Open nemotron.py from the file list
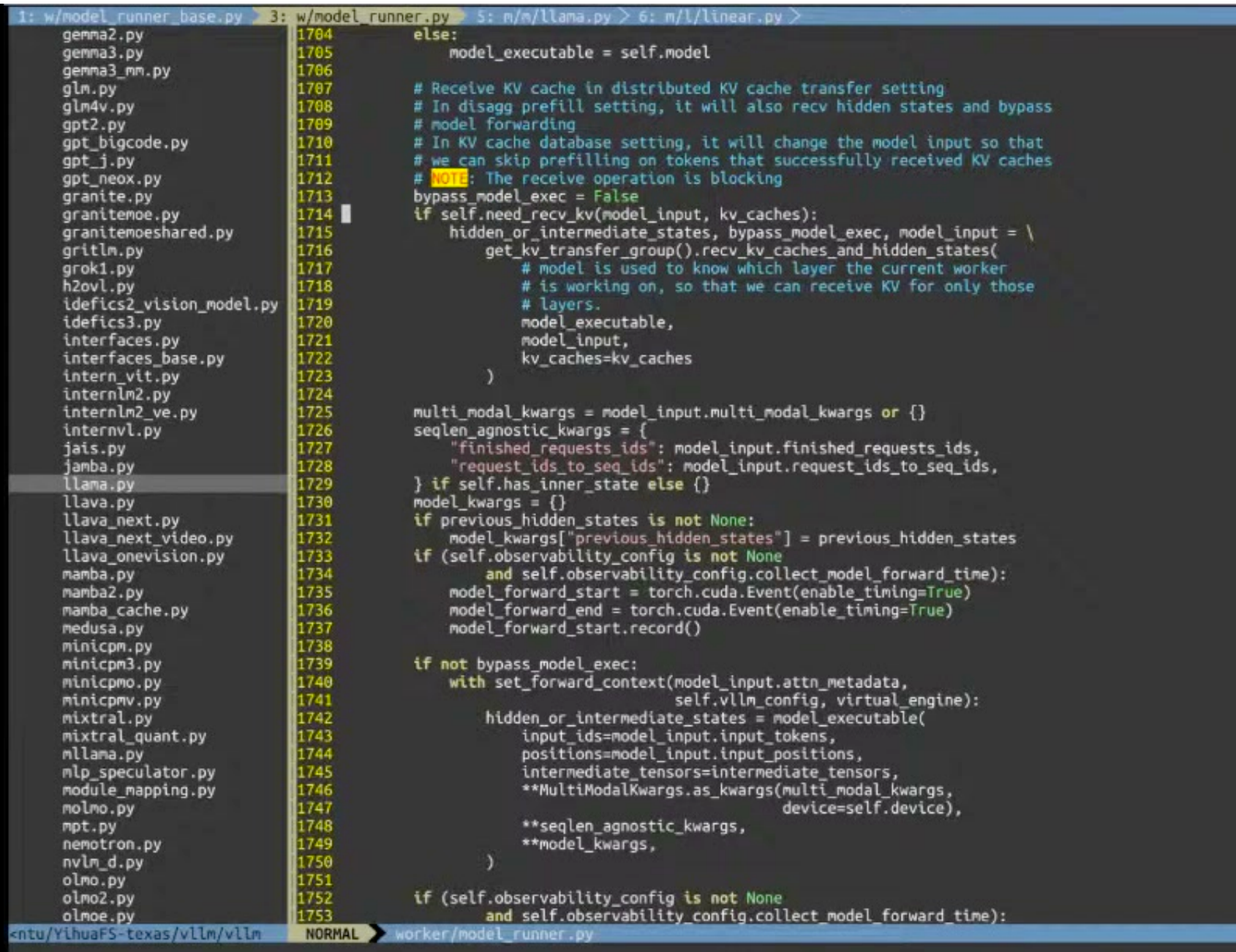 point(111,844)
